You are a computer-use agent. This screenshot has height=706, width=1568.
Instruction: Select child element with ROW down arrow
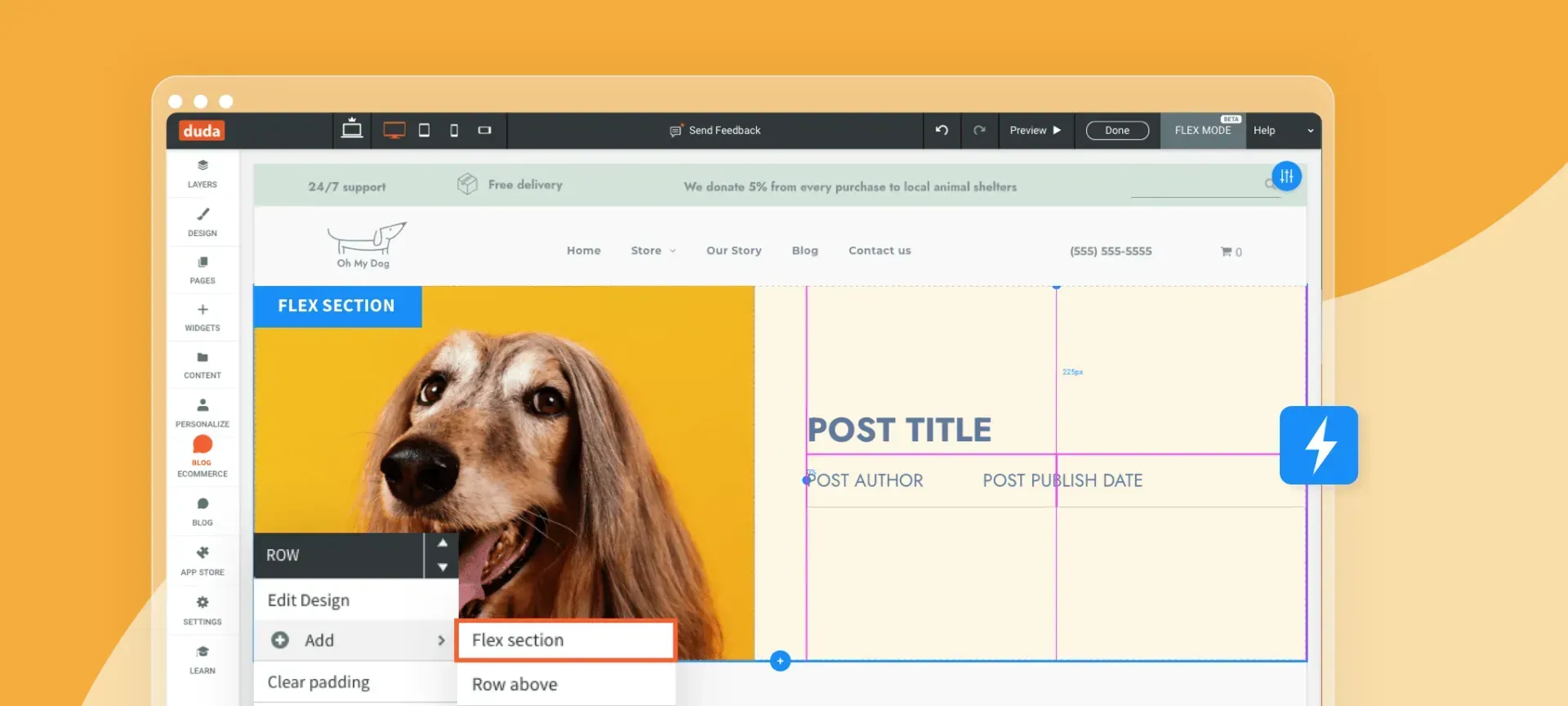[x=443, y=567]
